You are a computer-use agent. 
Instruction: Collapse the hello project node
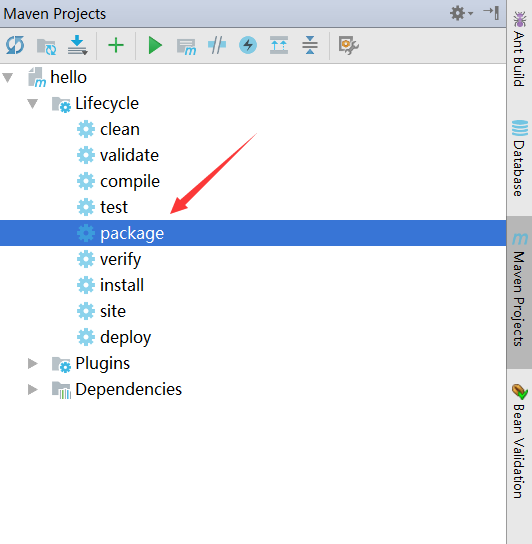(8, 77)
